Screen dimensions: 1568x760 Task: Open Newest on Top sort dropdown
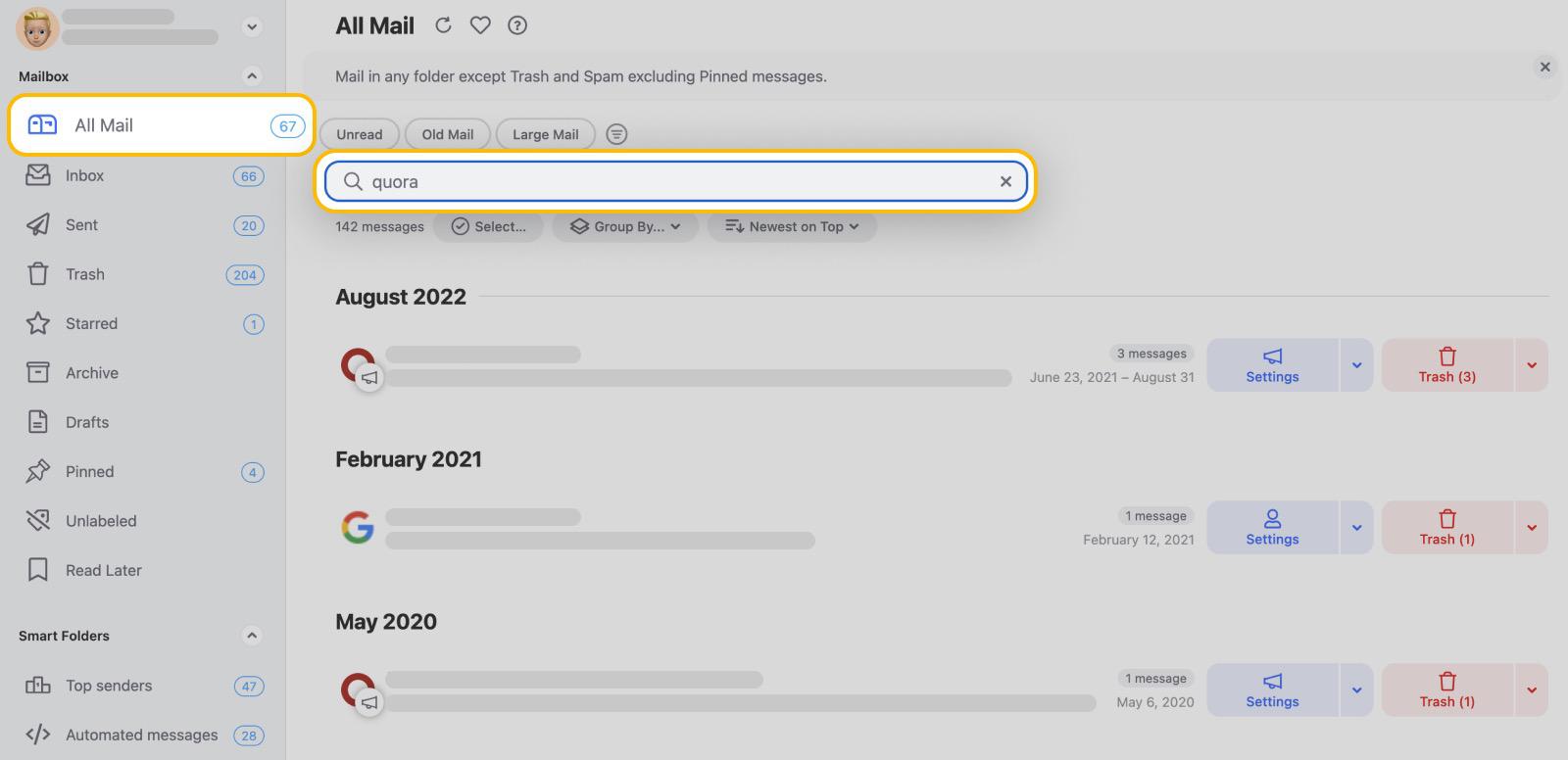792,226
